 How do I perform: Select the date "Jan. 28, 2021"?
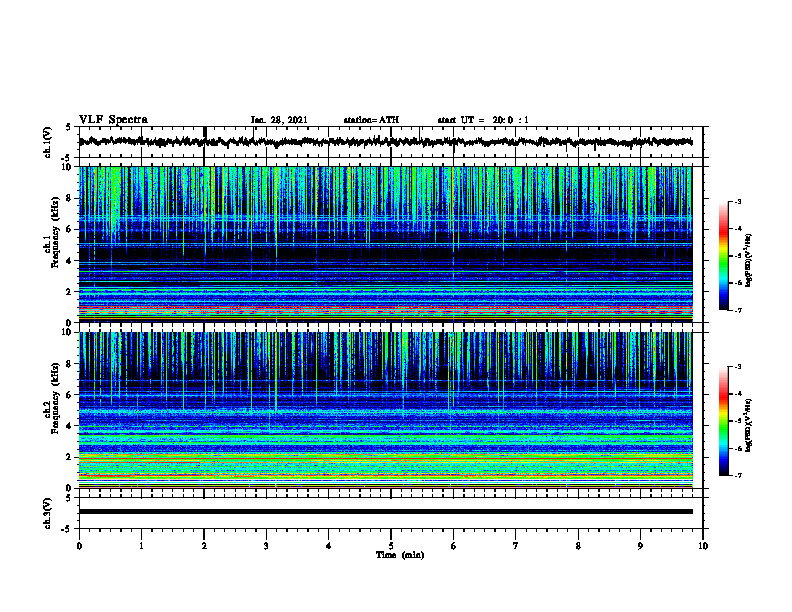279,120
